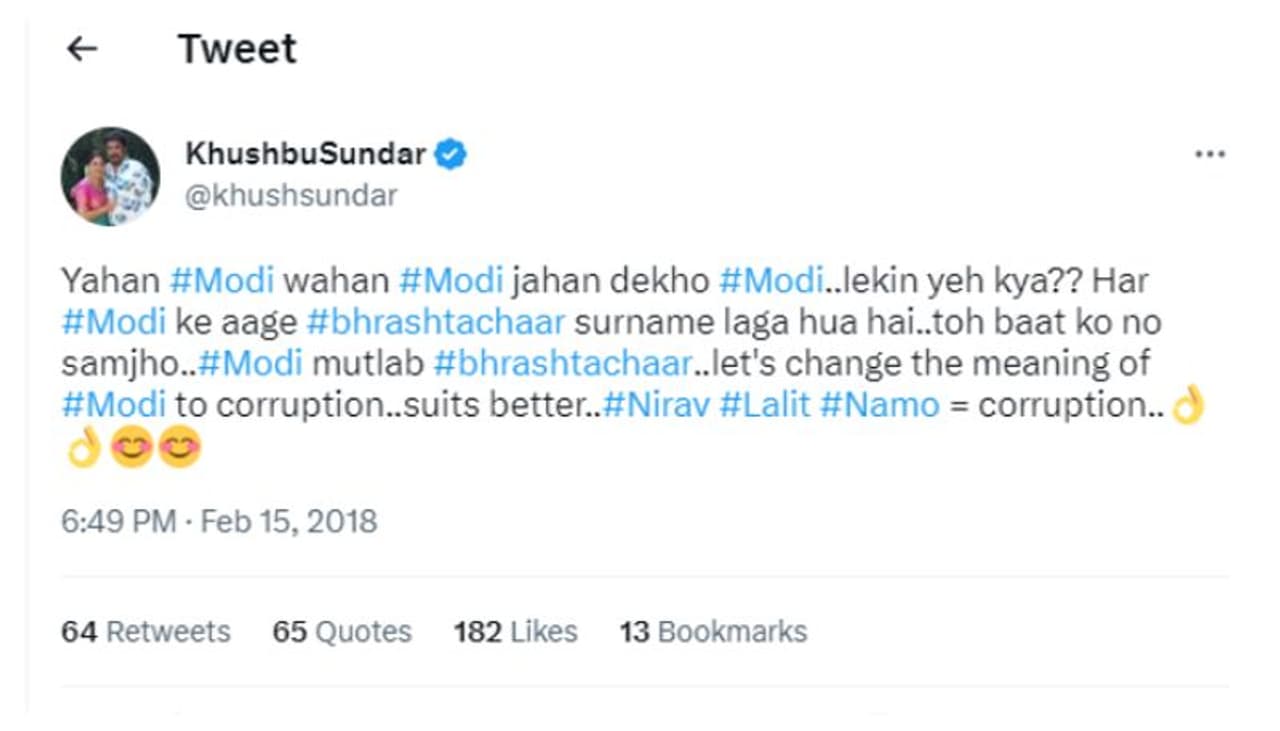Click the 13 Bookmarks count
The image size is (1280, 731).
coord(713,632)
